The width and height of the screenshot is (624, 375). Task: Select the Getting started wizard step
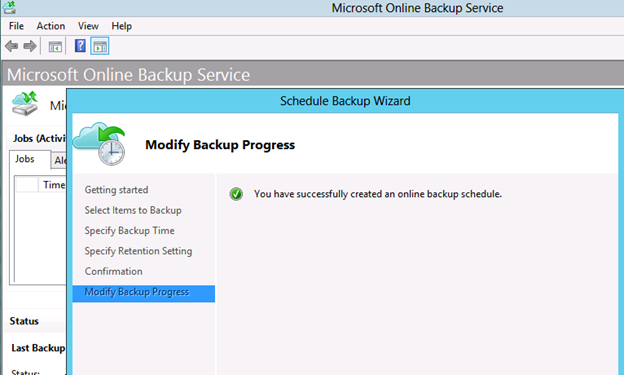pyautogui.click(x=116, y=190)
